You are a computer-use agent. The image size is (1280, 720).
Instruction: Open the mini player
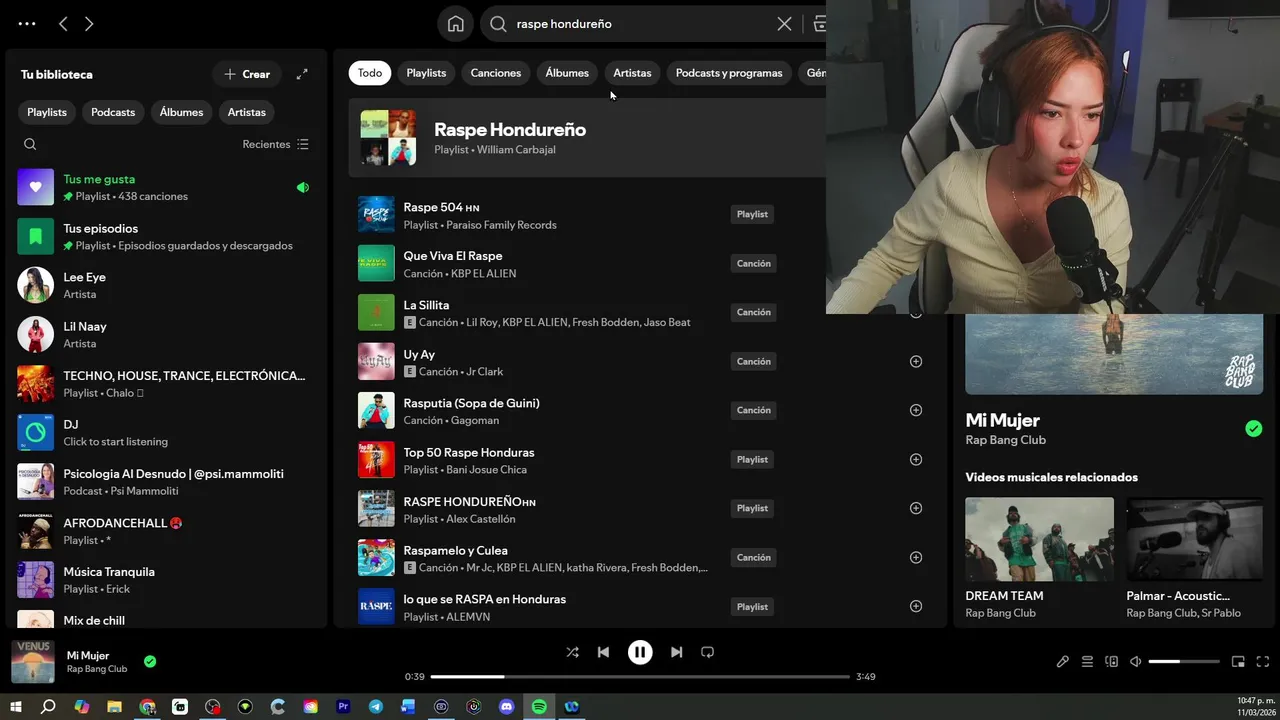click(x=1238, y=661)
